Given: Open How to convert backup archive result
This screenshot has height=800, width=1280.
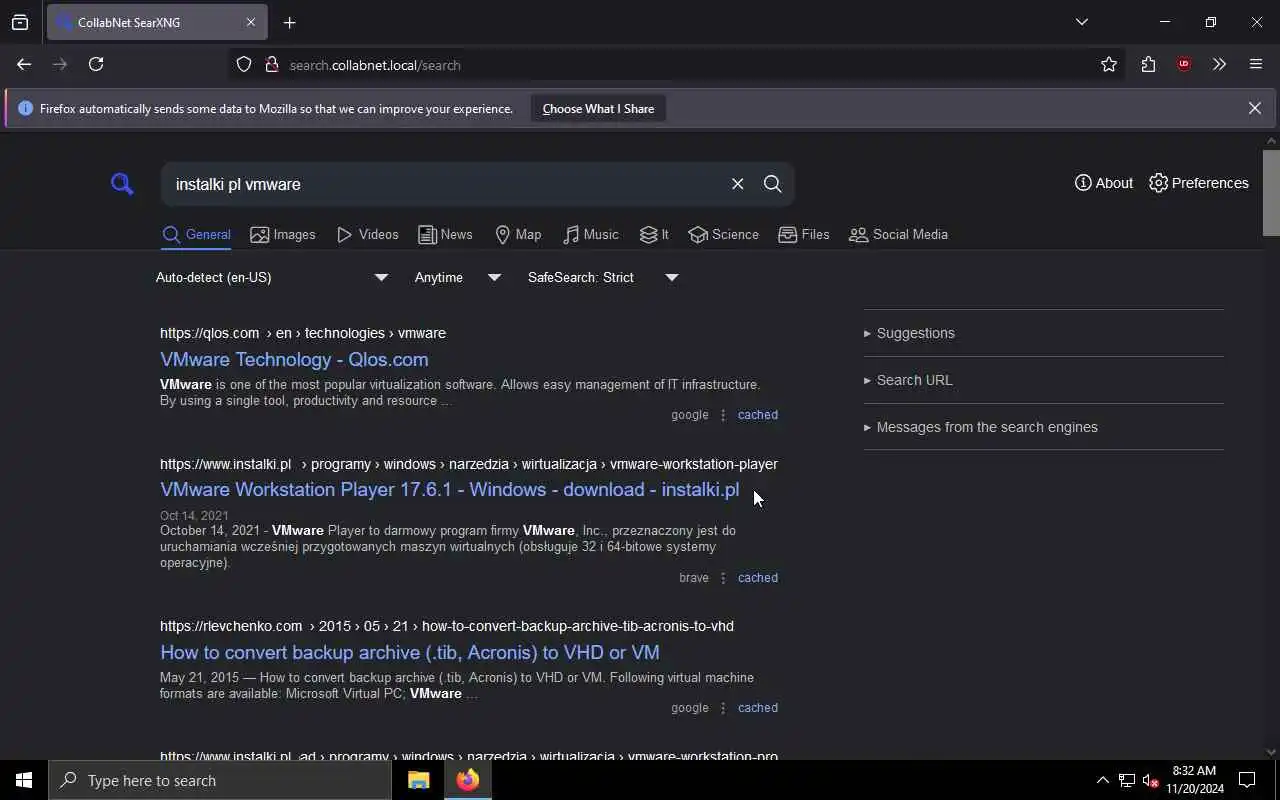Looking at the screenshot, I should [410, 652].
